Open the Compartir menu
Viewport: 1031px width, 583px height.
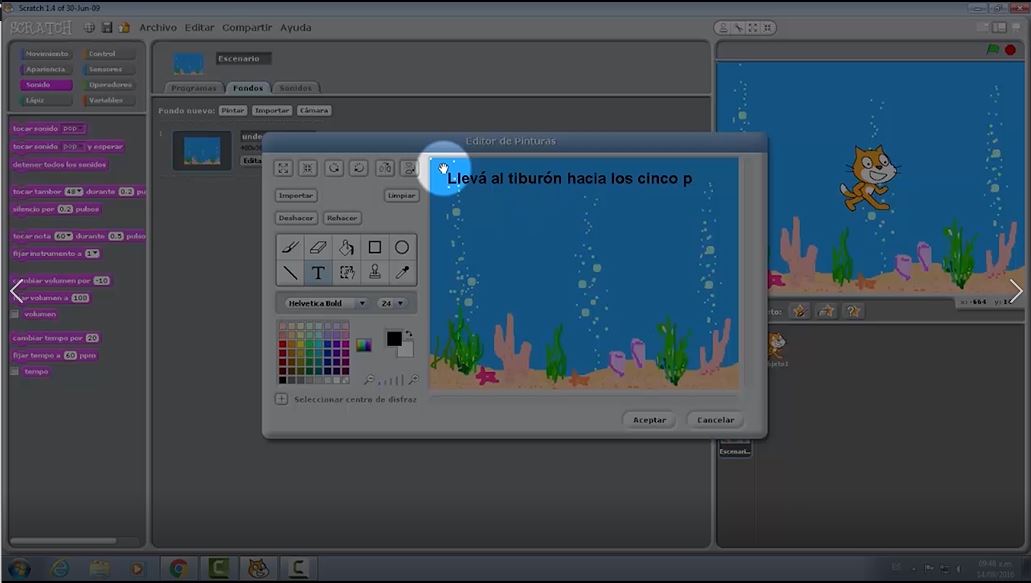[x=247, y=28]
